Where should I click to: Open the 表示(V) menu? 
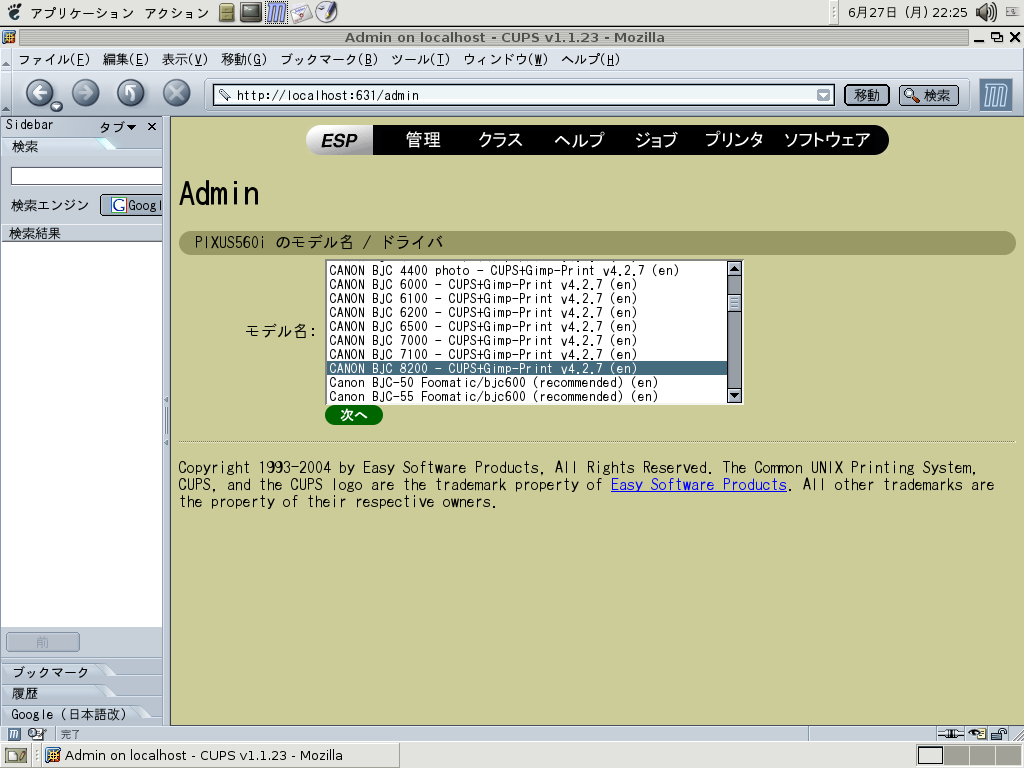coord(185,59)
